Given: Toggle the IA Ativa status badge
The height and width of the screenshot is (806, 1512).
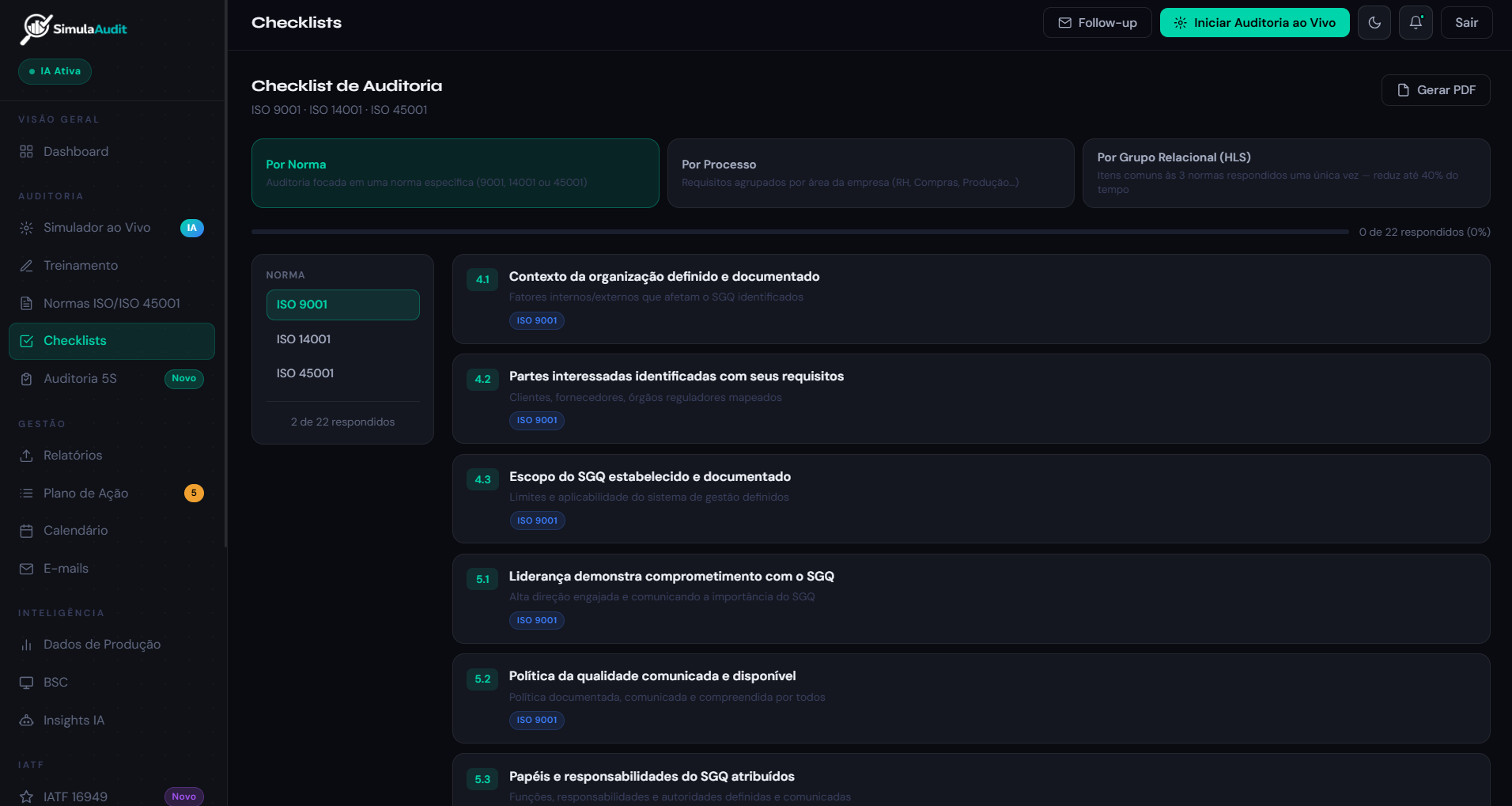Looking at the screenshot, I should pyautogui.click(x=55, y=71).
